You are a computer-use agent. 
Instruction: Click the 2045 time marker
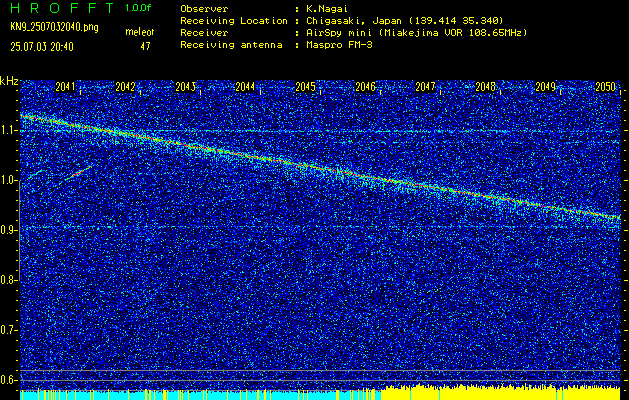point(305,86)
